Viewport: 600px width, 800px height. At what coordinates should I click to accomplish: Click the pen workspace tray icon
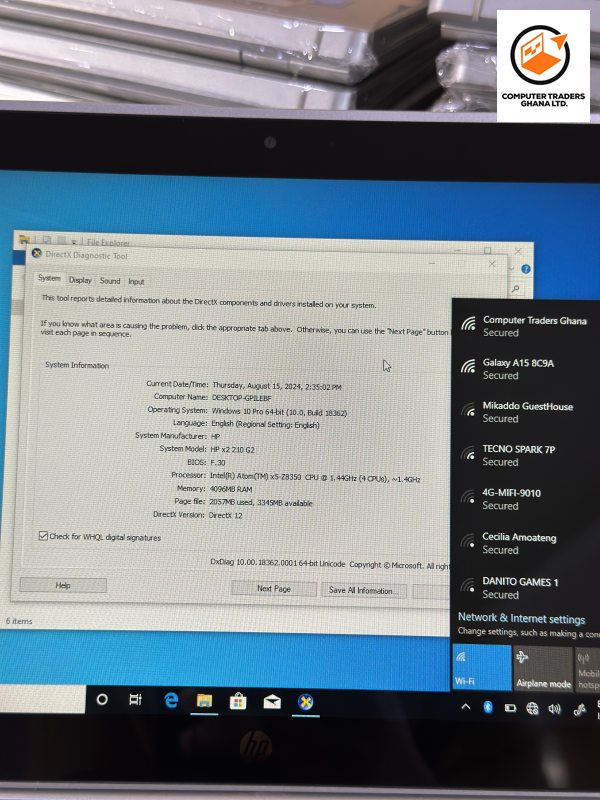click(x=579, y=709)
